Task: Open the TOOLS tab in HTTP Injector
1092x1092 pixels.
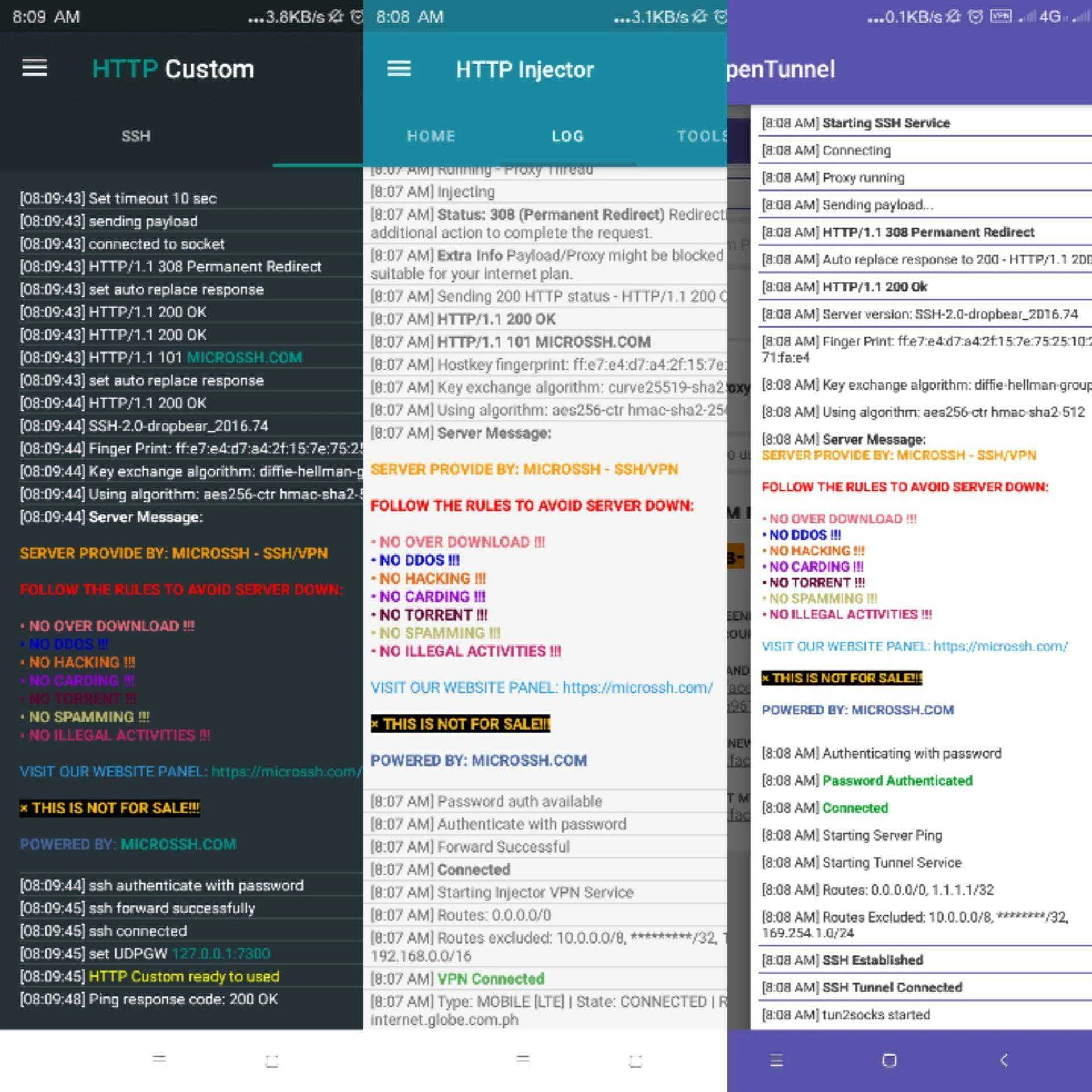Action: pos(702,136)
